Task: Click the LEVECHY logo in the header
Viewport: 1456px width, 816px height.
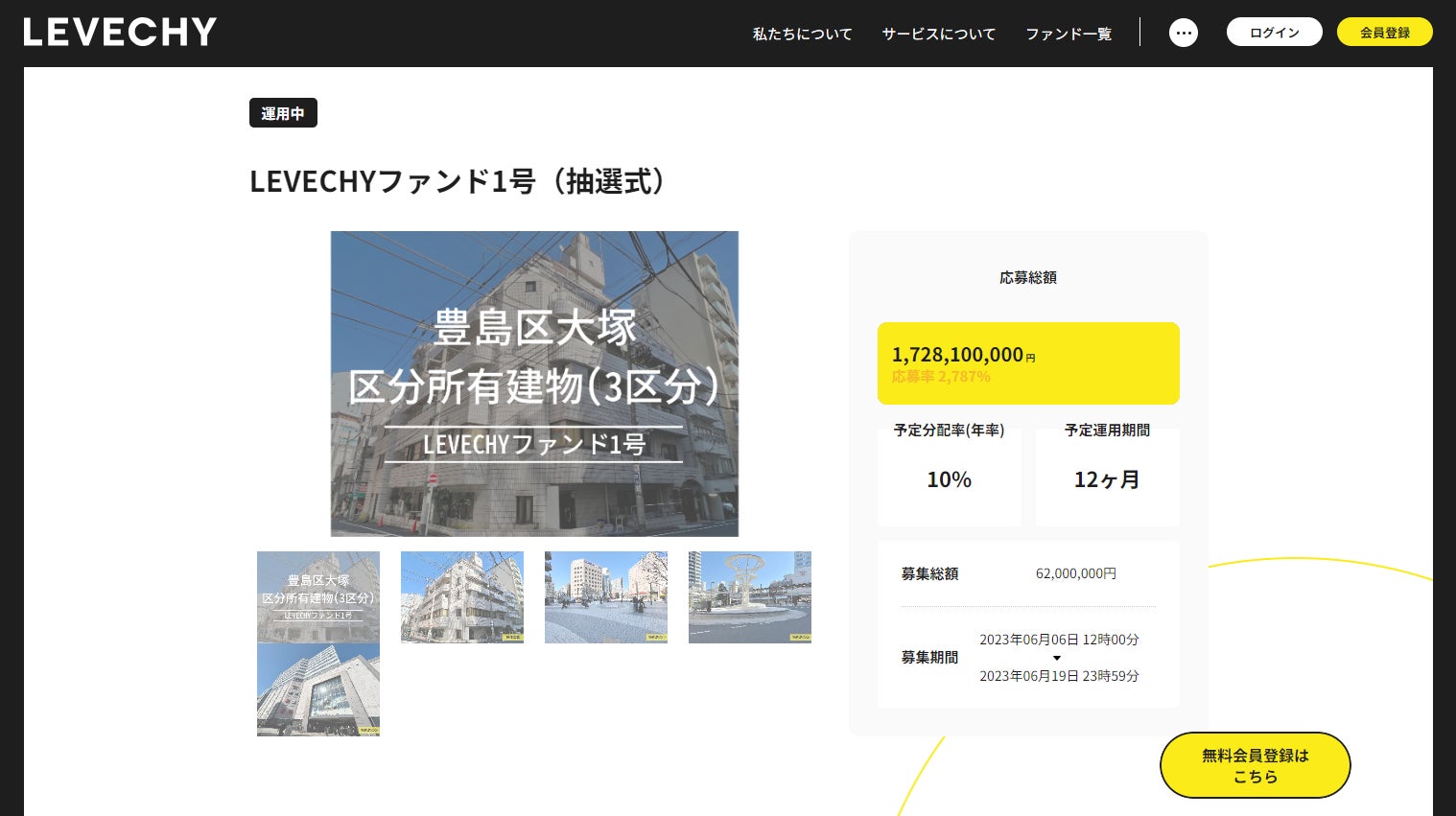Action: pos(120,32)
